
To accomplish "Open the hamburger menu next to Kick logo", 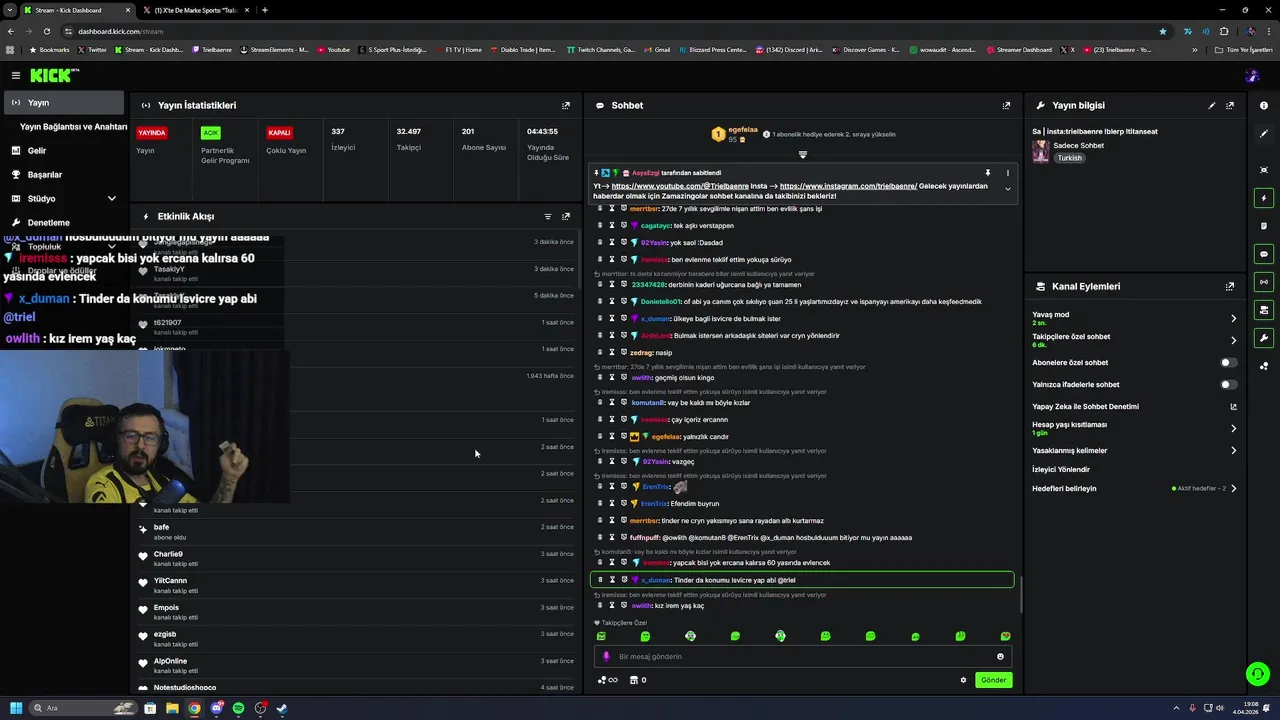I will pyautogui.click(x=16, y=75).
